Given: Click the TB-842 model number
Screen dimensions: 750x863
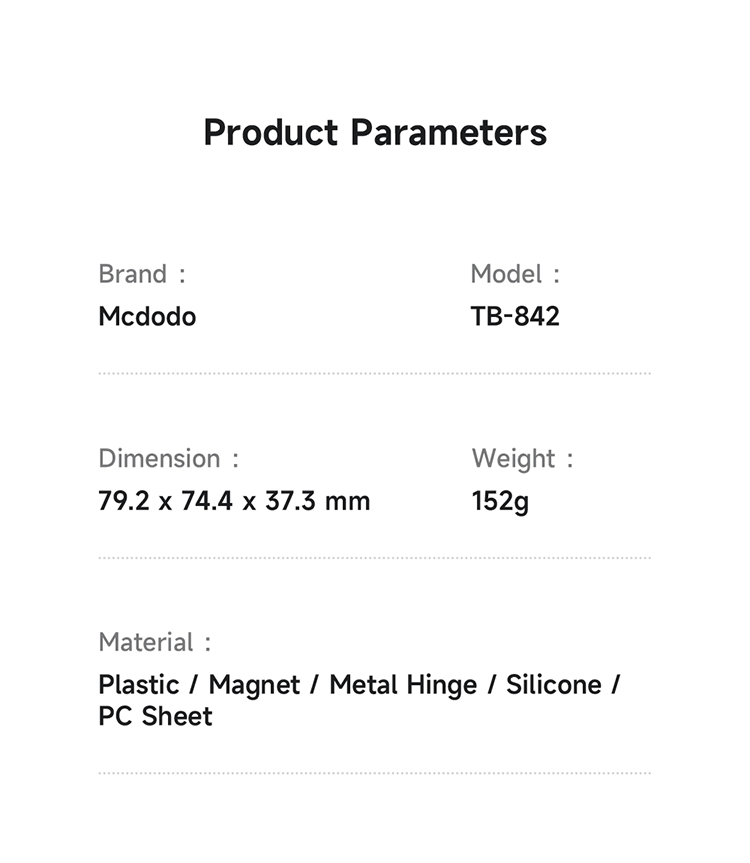Looking at the screenshot, I should [x=515, y=317].
